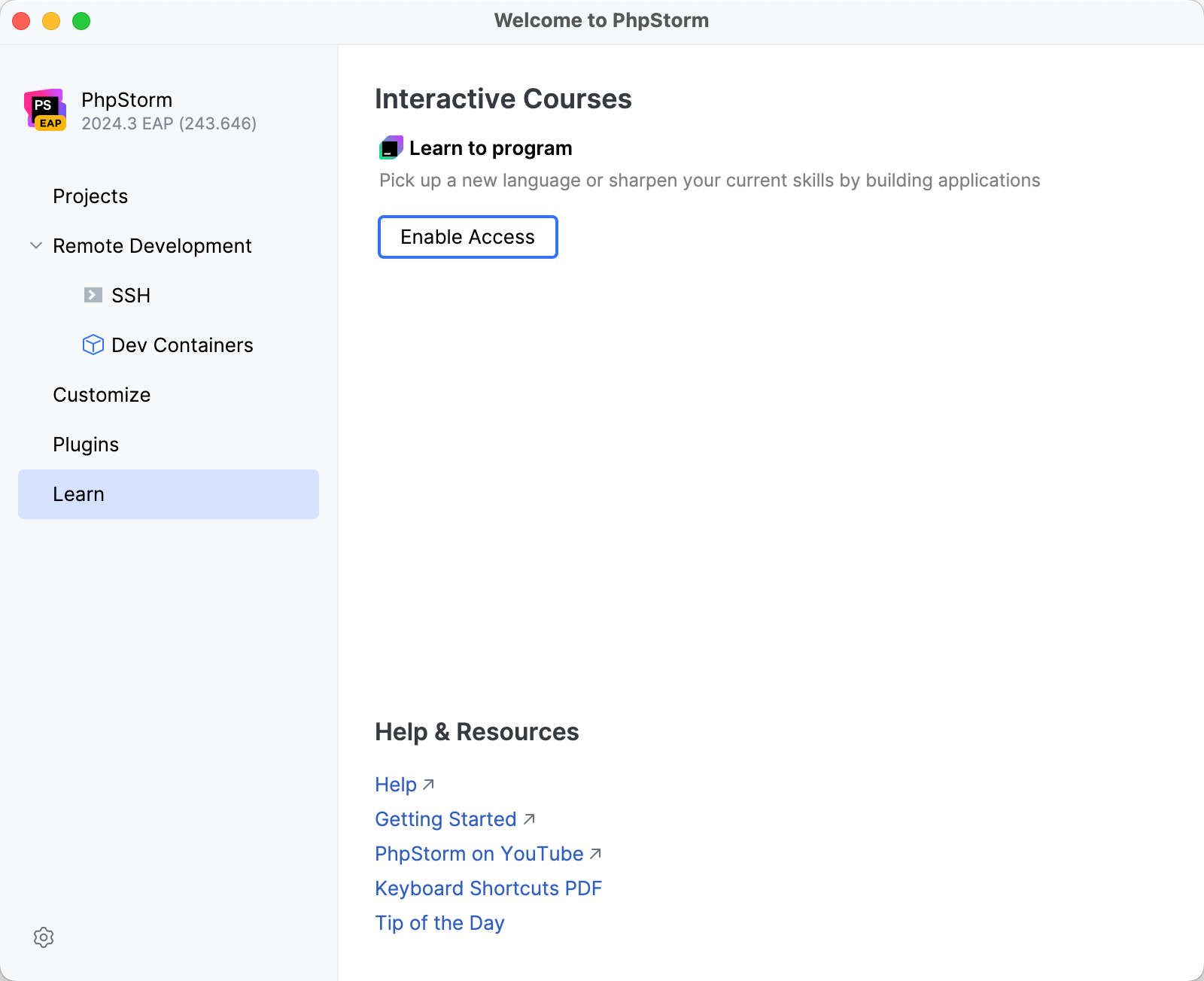This screenshot has height=981, width=1204.
Task: Show the Tip of the Day
Action: coord(439,922)
